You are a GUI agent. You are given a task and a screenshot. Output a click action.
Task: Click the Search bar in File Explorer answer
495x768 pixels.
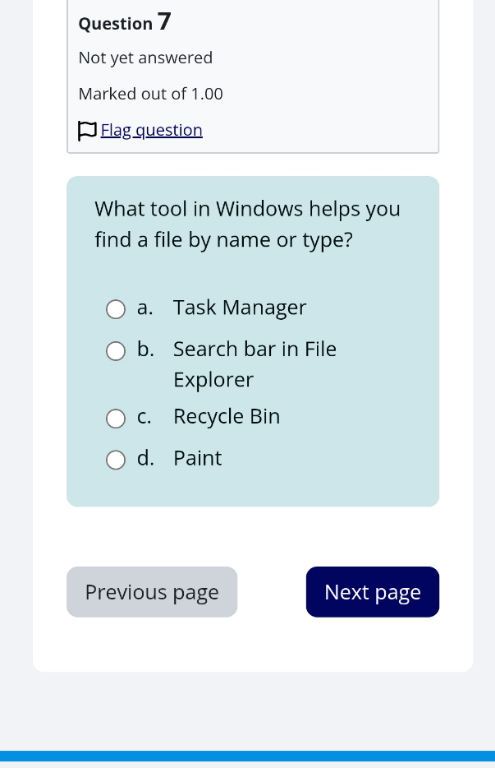click(255, 364)
